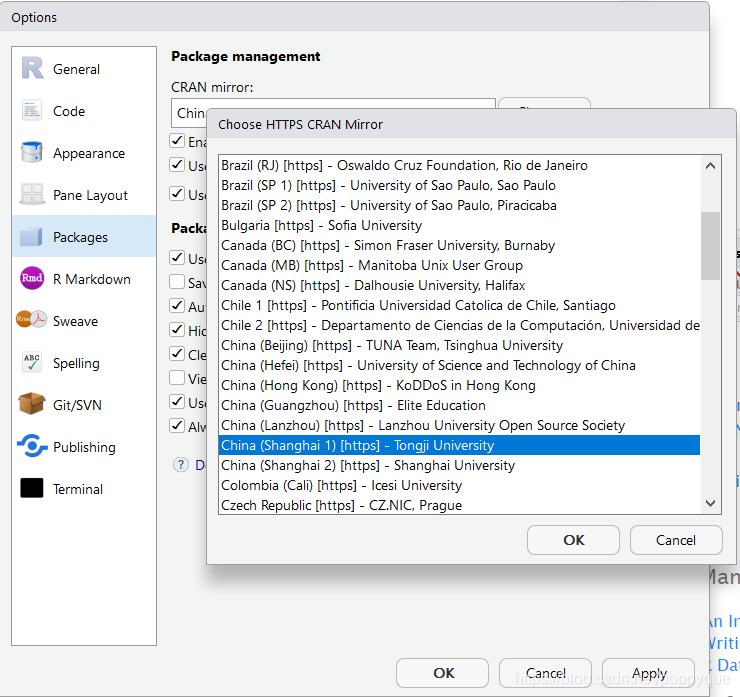Select Brazil (SP 2) Piracicaba mirror
740x697 pixels.
[x=459, y=205]
